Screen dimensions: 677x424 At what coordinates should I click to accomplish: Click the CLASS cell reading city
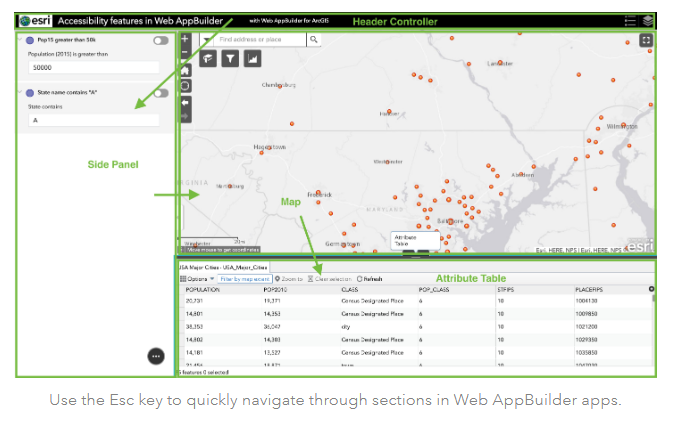coord(345,327)
